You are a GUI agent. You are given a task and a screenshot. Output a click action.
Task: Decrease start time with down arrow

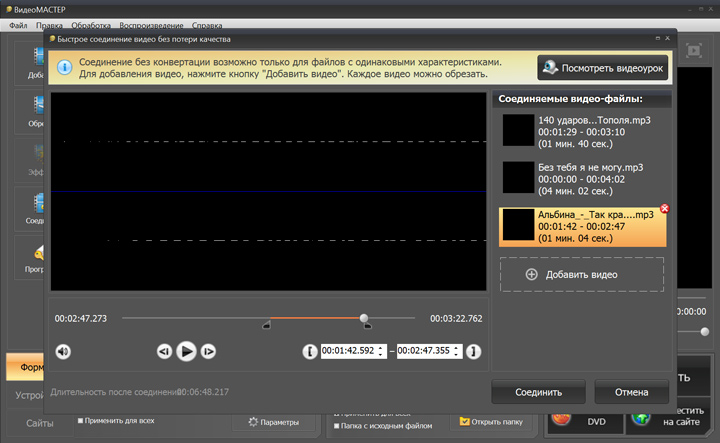click(x=381, y=355)
